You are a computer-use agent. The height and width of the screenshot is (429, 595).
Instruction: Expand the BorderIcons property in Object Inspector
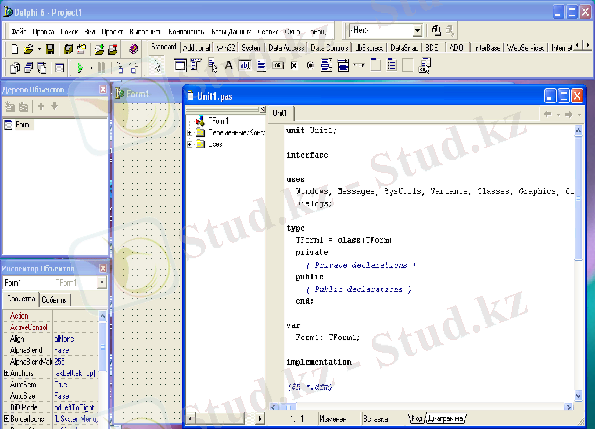coord(6,419)
